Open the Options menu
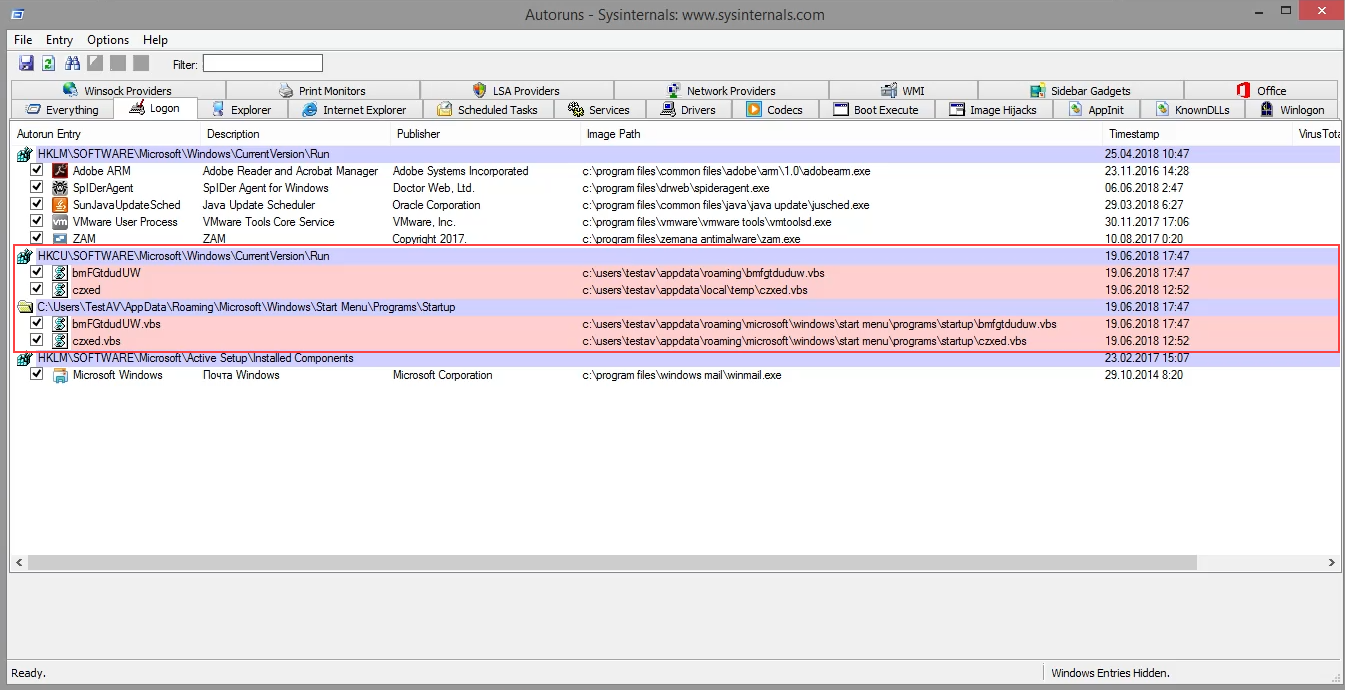Image resolution: width=1345 pixels, height=690 pixels. pos(108,40)
